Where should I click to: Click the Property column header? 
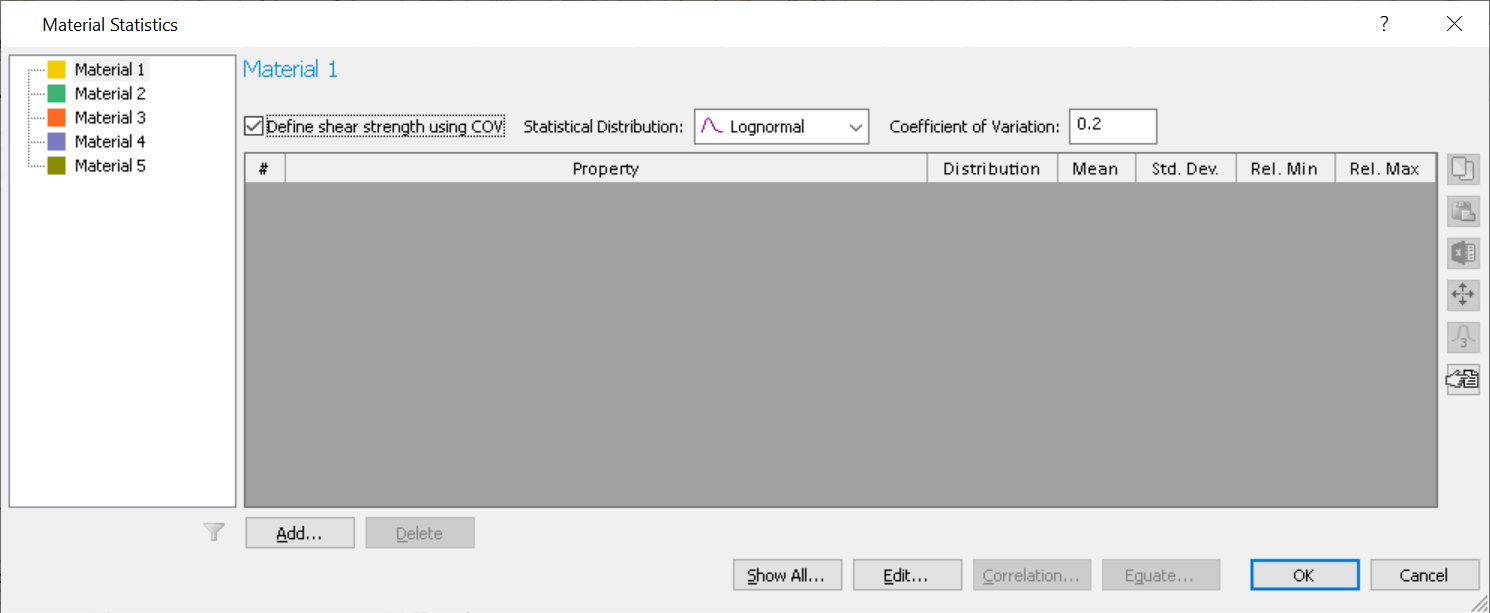click(605, 169)
